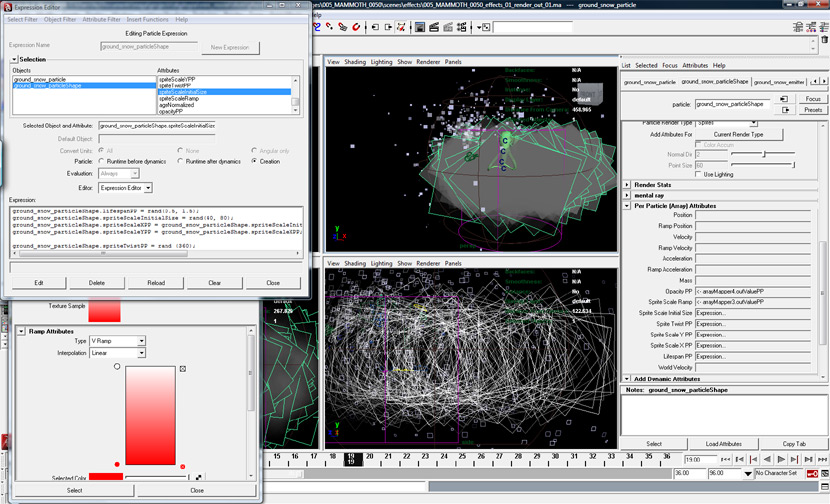Click the go to input connection icon
830x504 pixels.
[786, 98]
